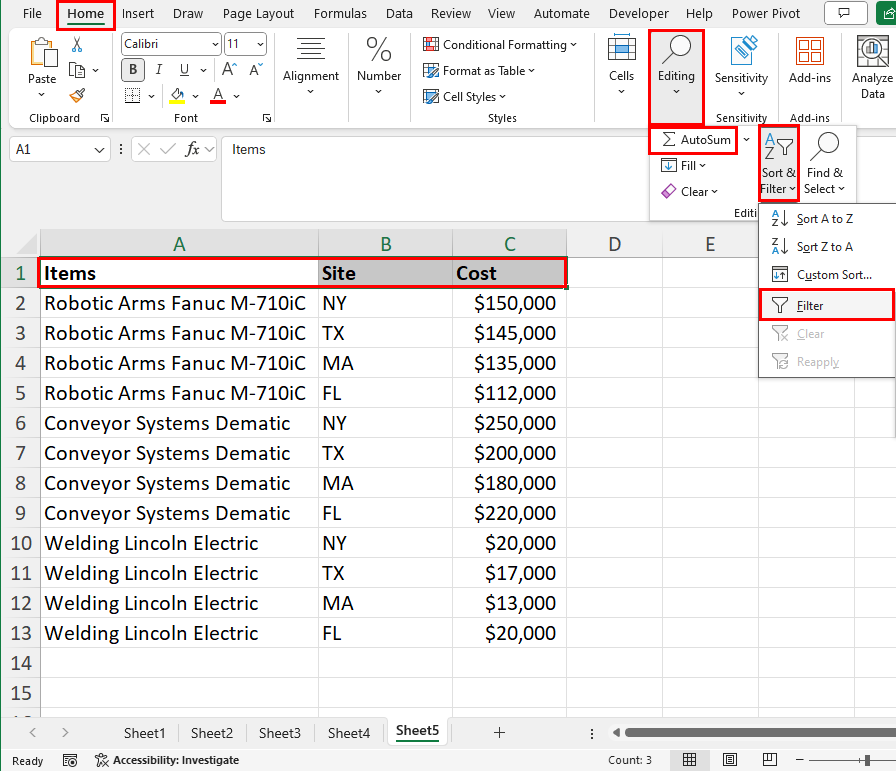Apply cell borders icon

click(x=133, y=95)
